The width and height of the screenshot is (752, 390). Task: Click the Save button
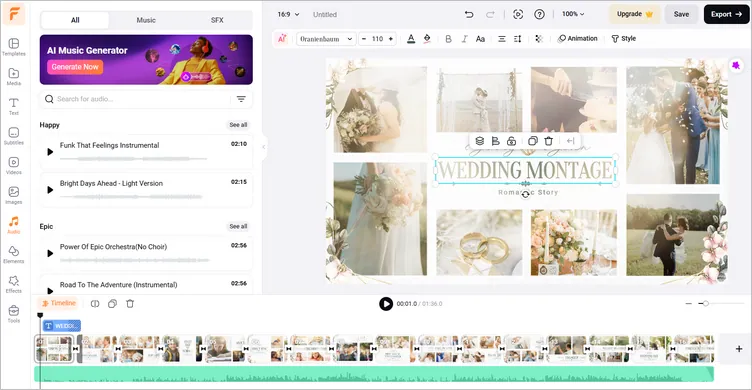click(x=681, y=14)
